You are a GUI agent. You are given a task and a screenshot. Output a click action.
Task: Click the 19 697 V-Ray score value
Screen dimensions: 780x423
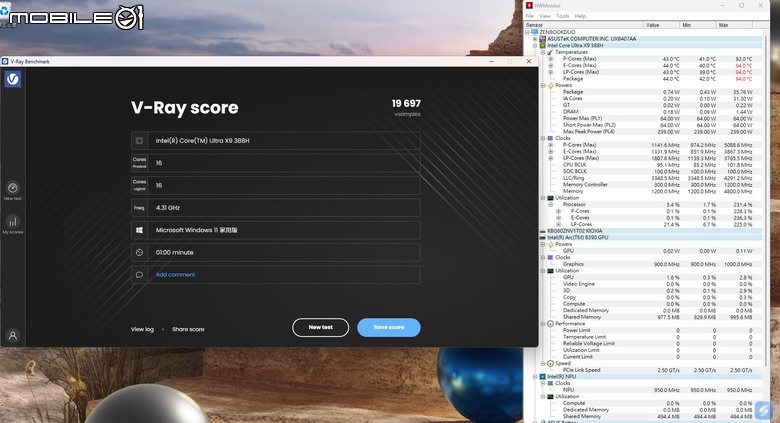[x=406, y=104]
